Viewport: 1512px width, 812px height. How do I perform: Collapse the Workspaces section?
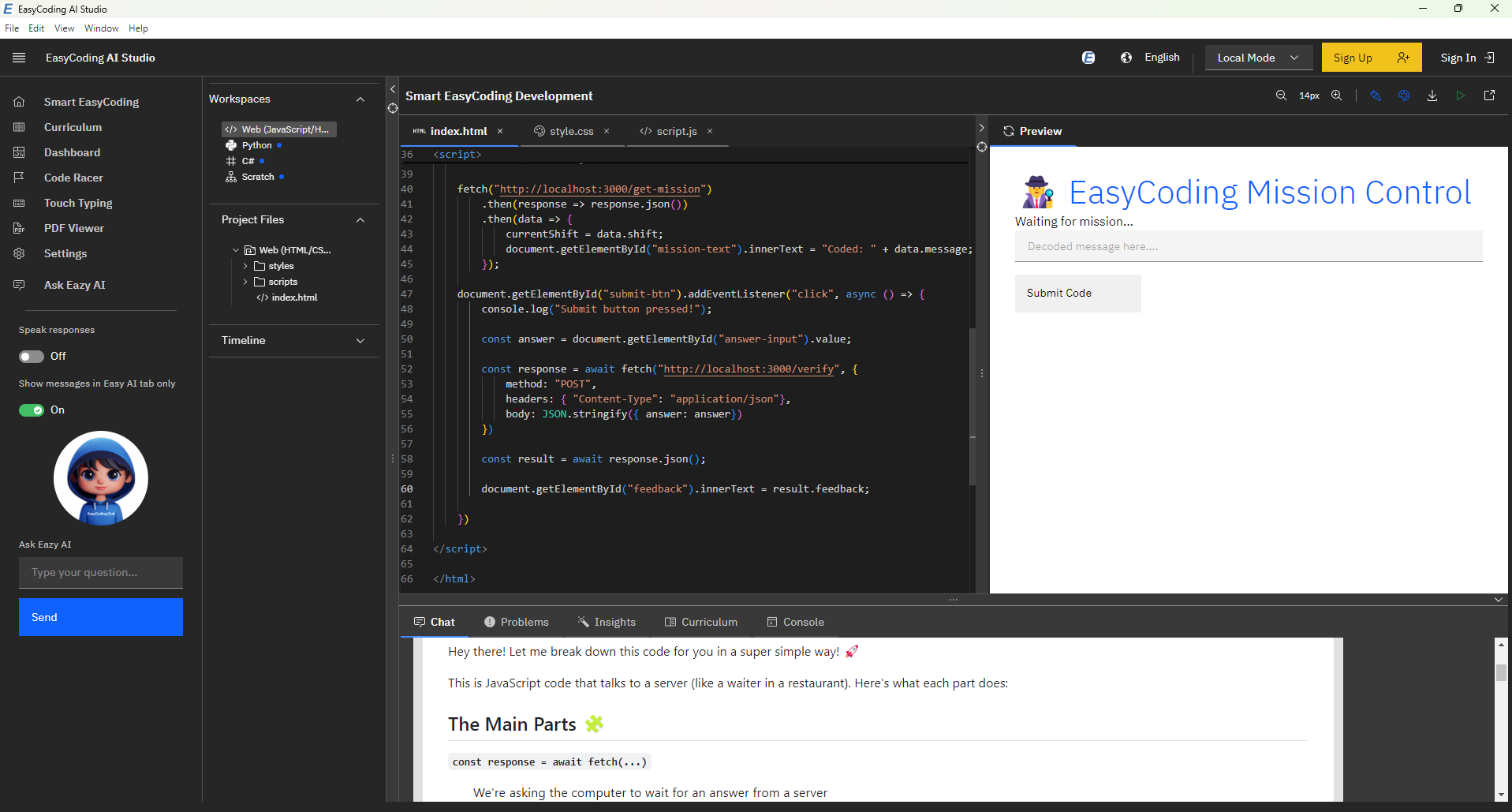click(x=360, y=99)
